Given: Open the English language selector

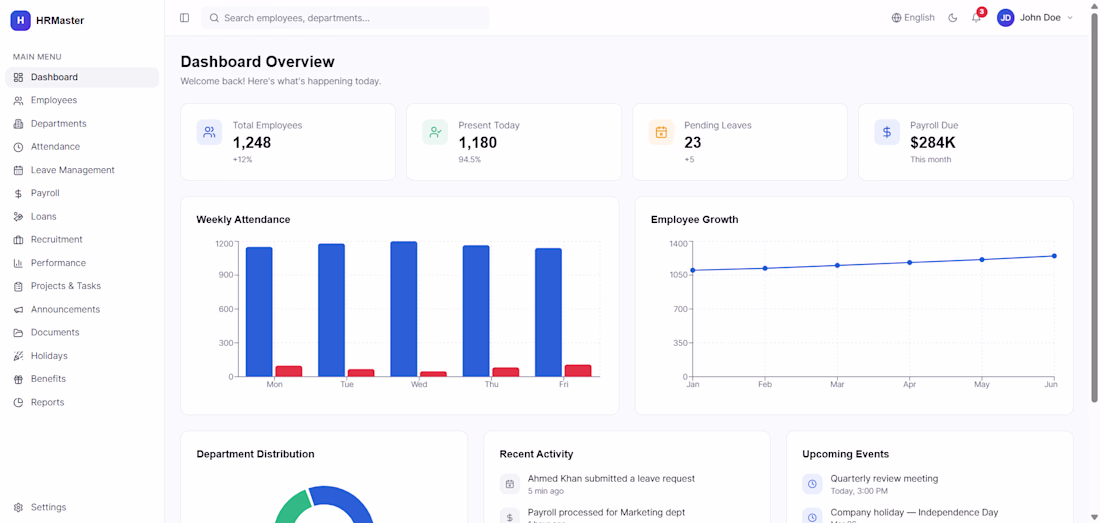Looking at the screenshot, I should (913, 18).
